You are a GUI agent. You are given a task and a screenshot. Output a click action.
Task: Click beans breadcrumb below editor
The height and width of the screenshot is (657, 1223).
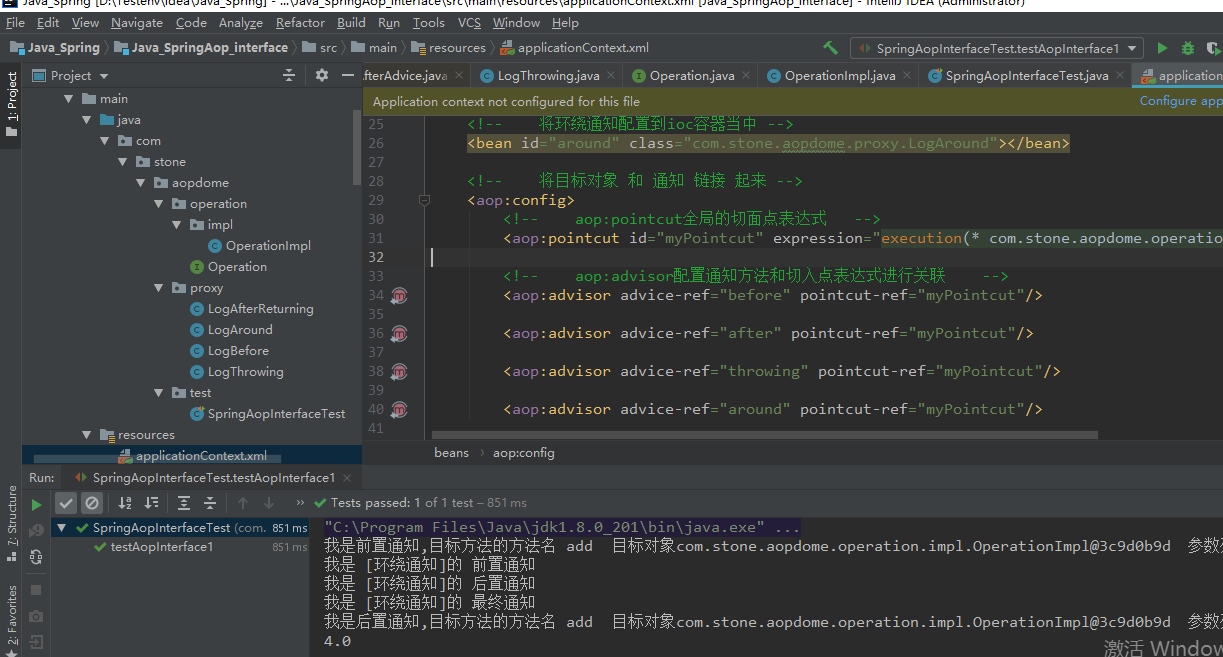click(451, 453)
